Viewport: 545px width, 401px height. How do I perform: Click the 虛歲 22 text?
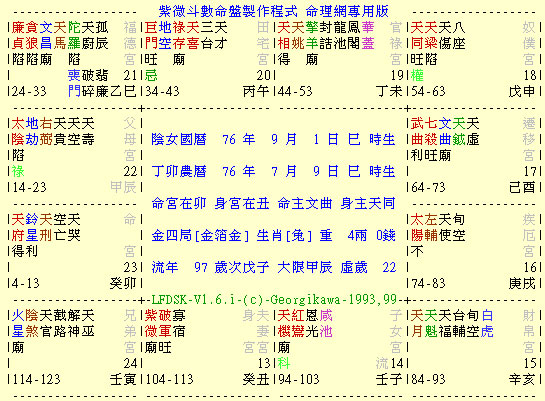368,267
